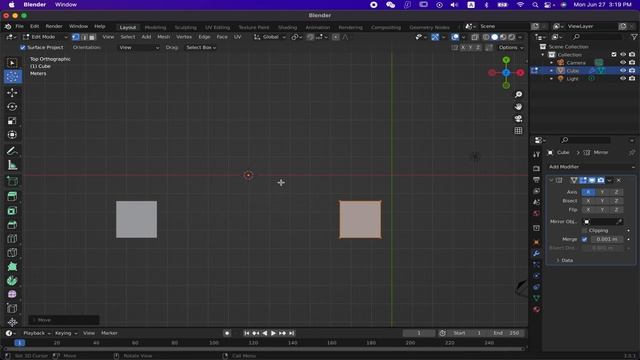Enable Axis Z in Mirror modifier
Viewport: 640px width, 360px height.
point(616,192)
